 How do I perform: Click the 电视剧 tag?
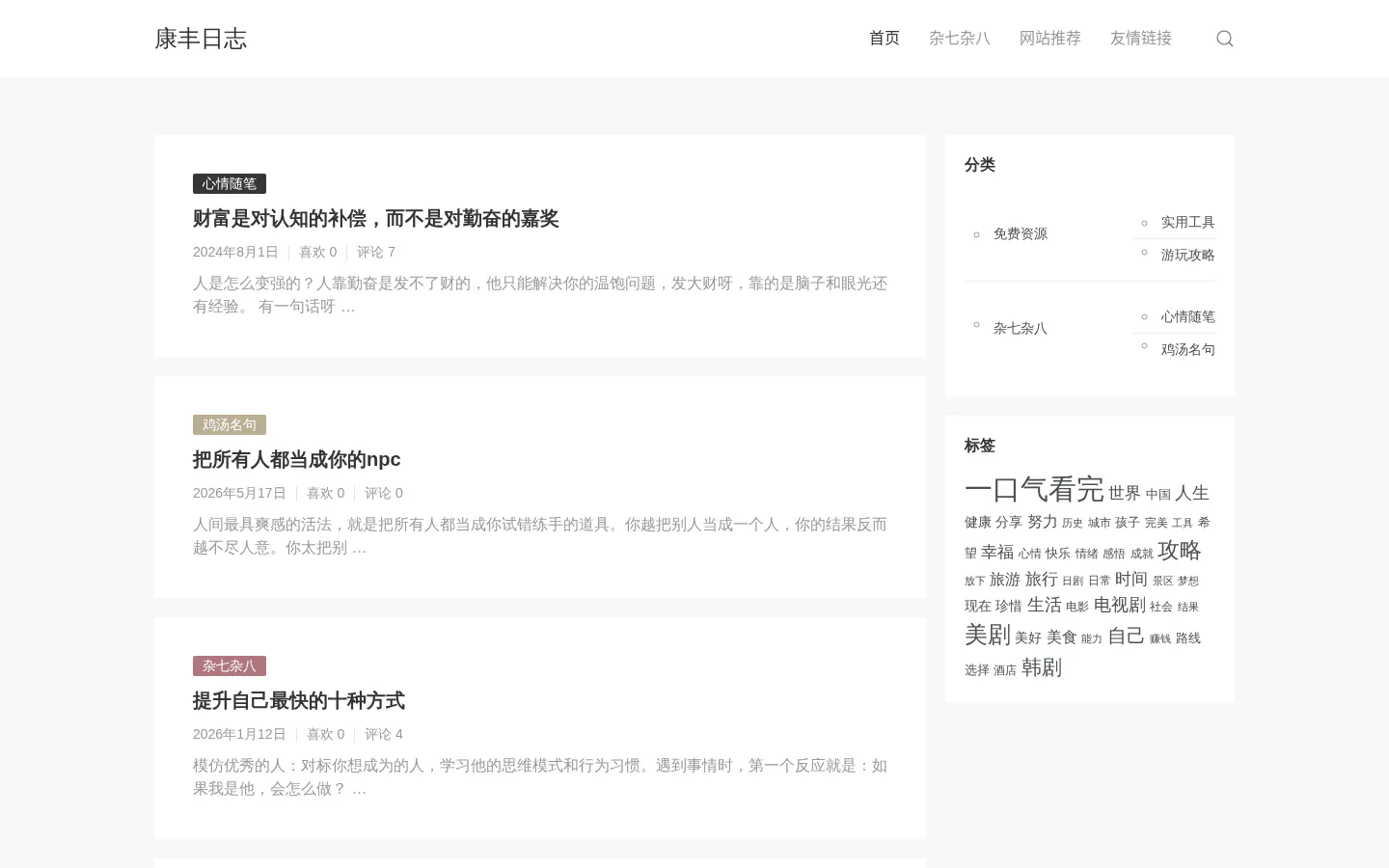(x=1120, y=605)
